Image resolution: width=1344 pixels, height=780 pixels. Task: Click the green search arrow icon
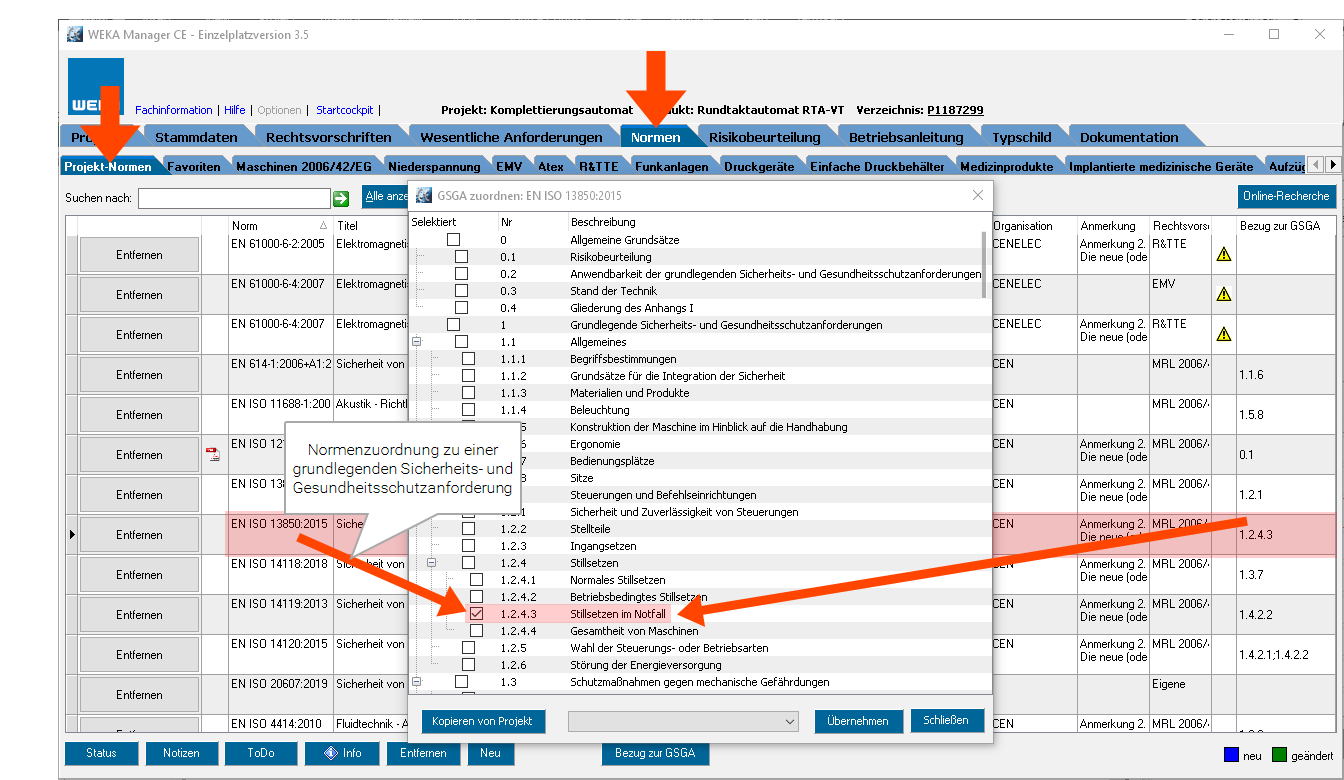point(341,198)
